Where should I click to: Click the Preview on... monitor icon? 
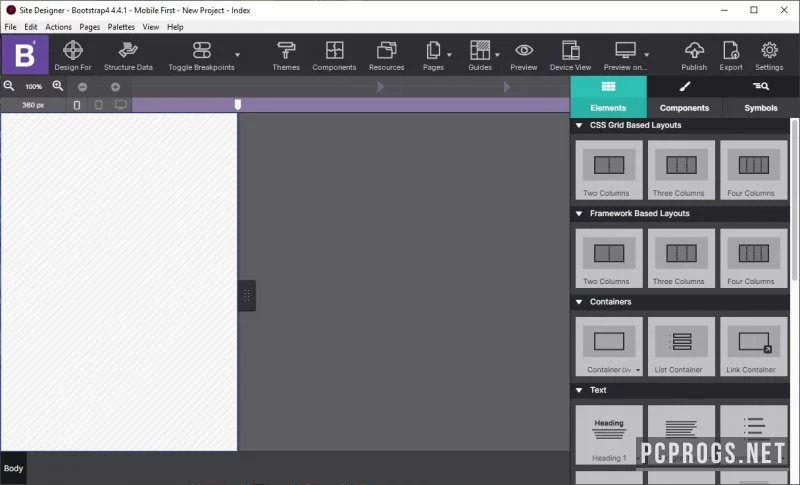pyautogui.click(x=625, y=50)
